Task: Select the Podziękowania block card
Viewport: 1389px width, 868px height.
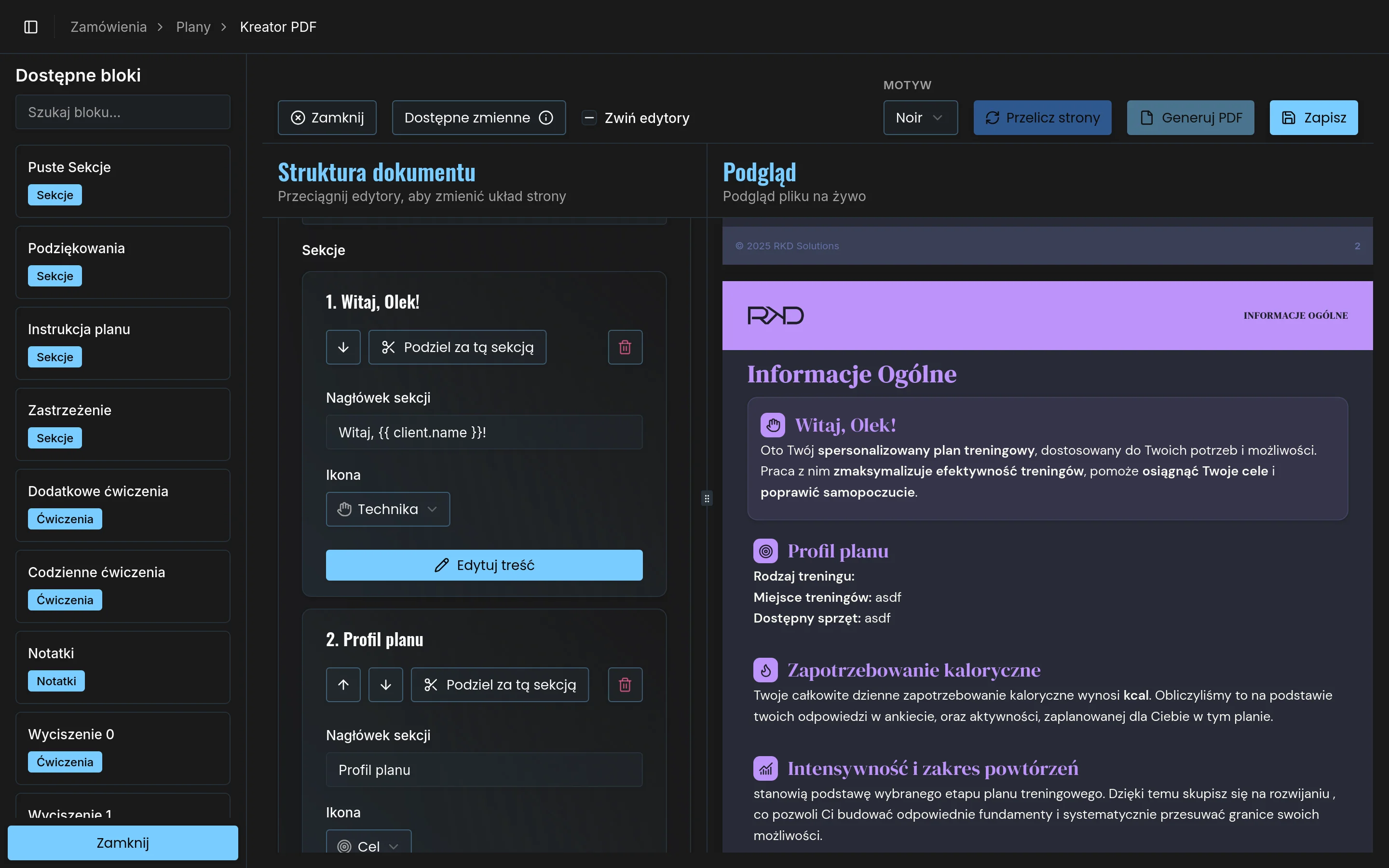Action: tap(123, 262)
